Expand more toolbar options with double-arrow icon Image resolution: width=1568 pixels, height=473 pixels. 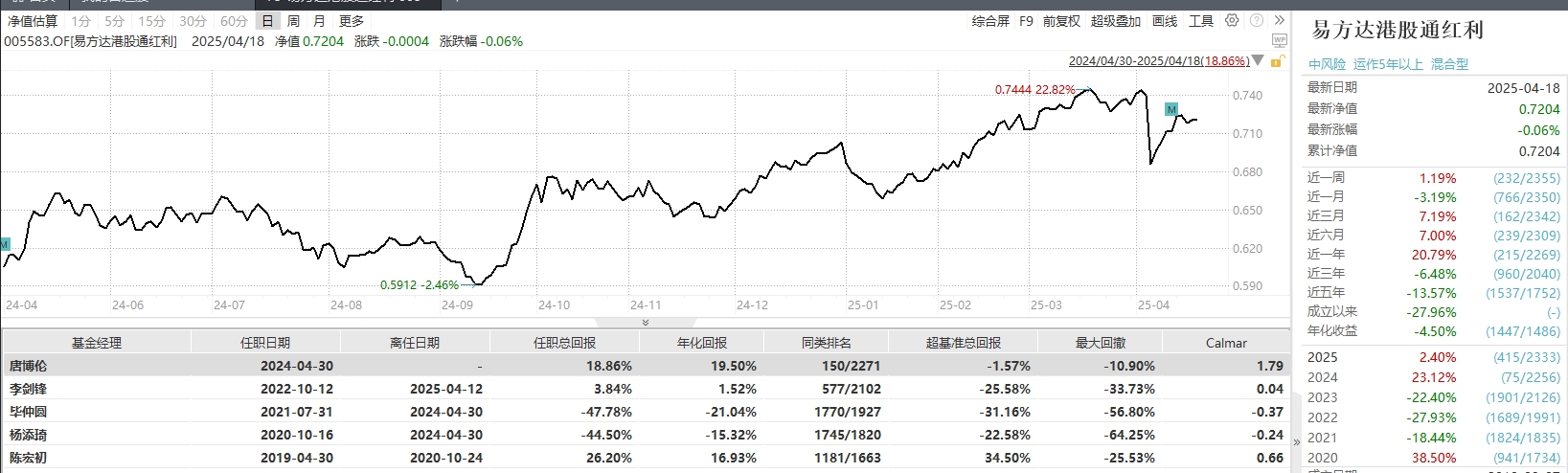(1279, 20)
